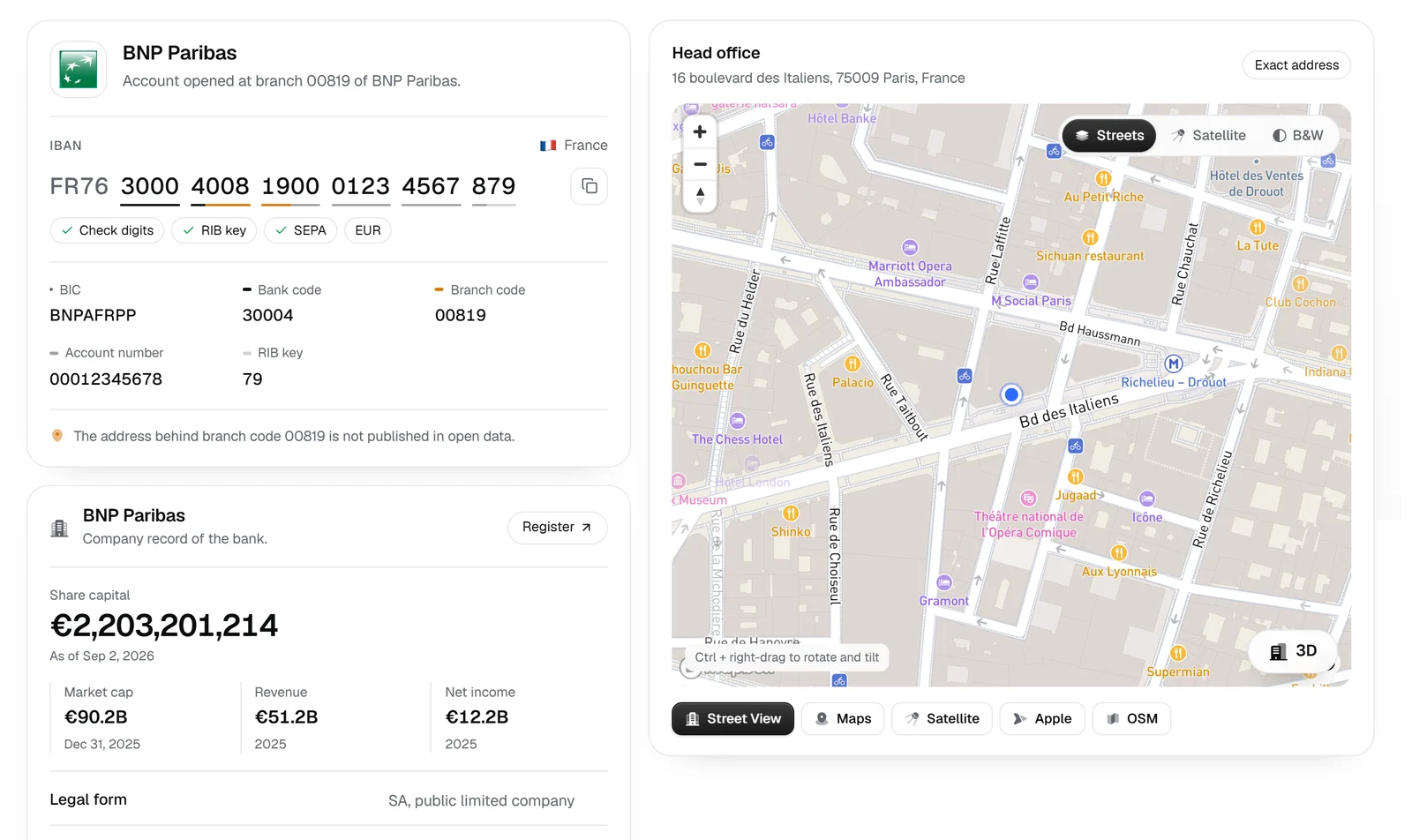Zoom out on the map

(x=700, y=164)
